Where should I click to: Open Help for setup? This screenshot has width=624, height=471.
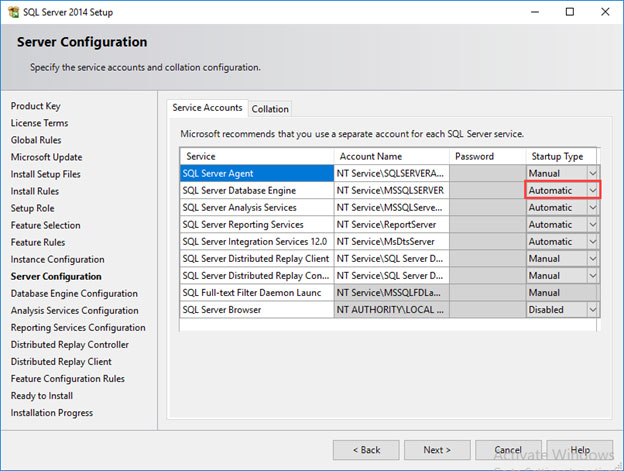[580, 450]
